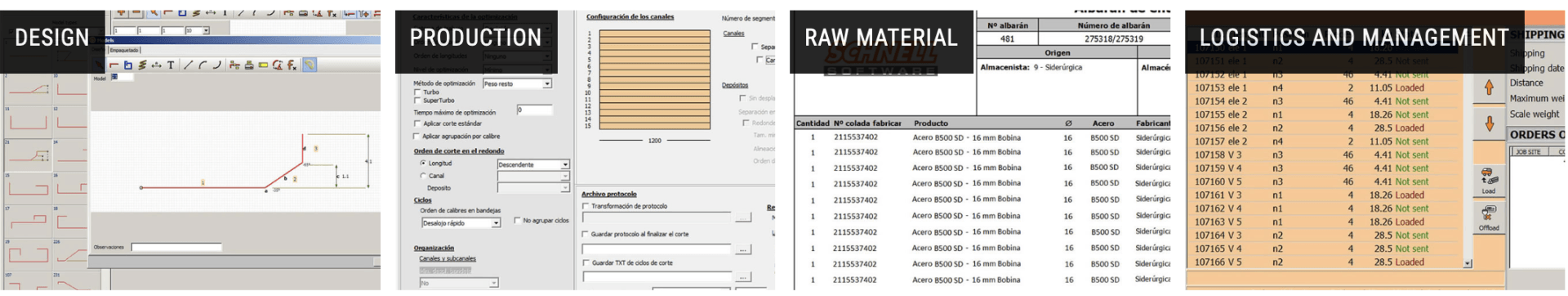This screenshot has height=296, width=1568.
Task: Click the Distance label in shipping panel
Action: [x=1526, y=83]
